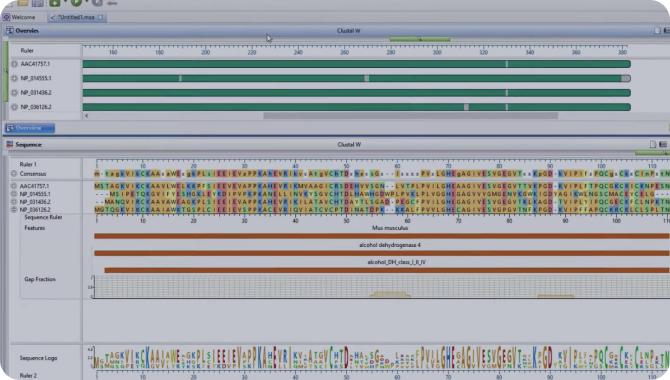Close the Untitled1.msa tab

pyautogui.click(x=101, y=17)
